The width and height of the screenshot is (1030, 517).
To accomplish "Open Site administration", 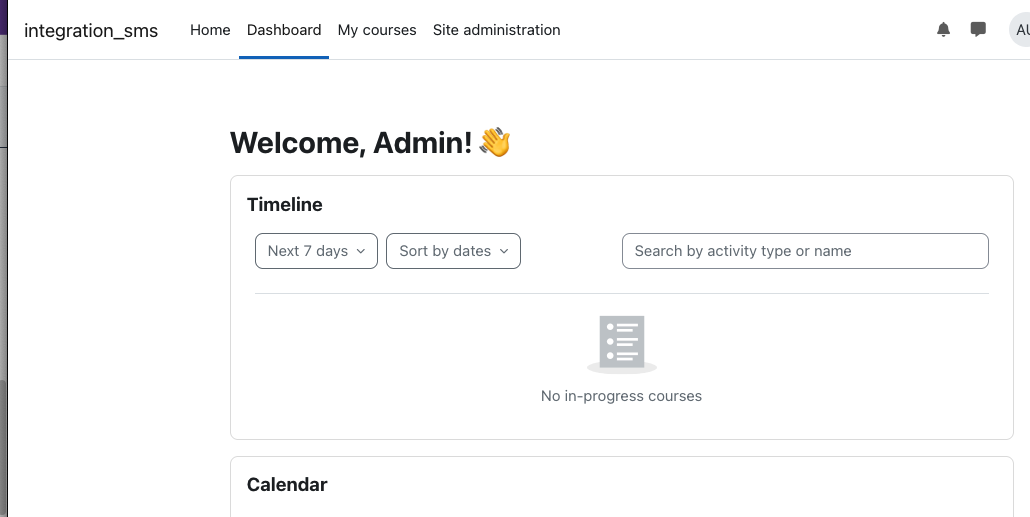I will (x=497, y=30).
